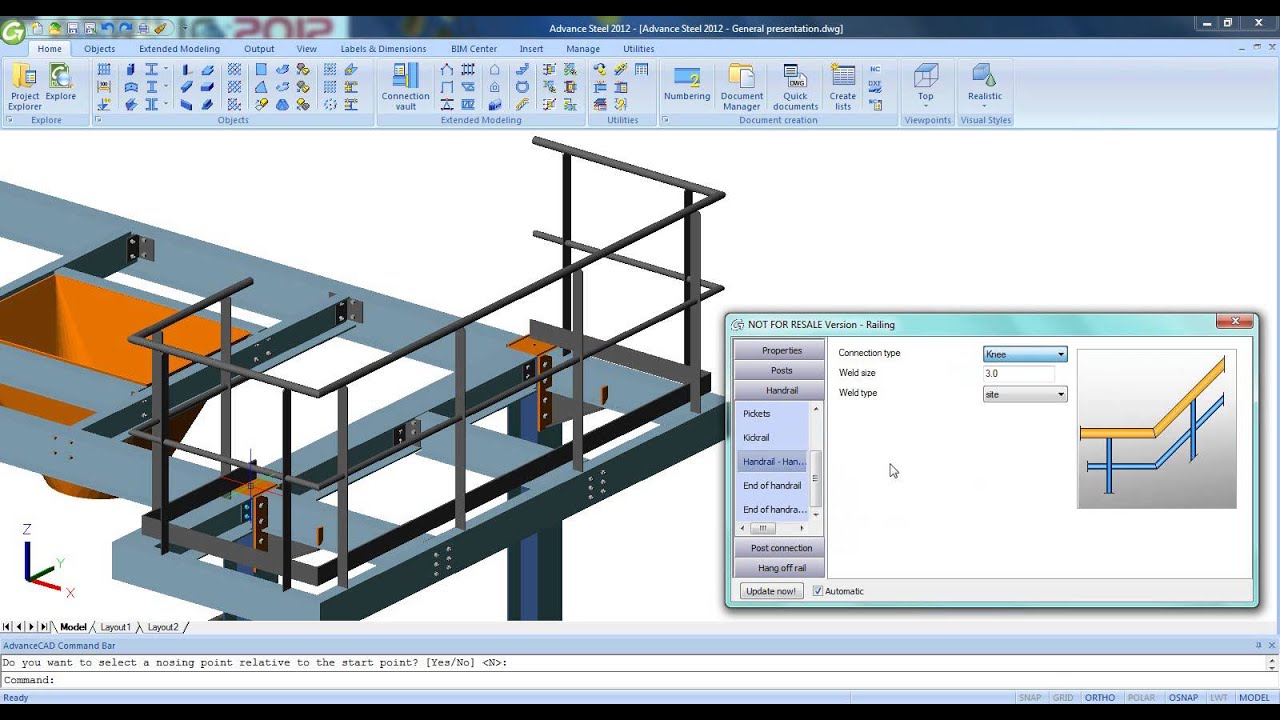Expand the Explore group dialog launcher
The width and height of the screenshot is (1280, 720).
(x=9, y=120)
